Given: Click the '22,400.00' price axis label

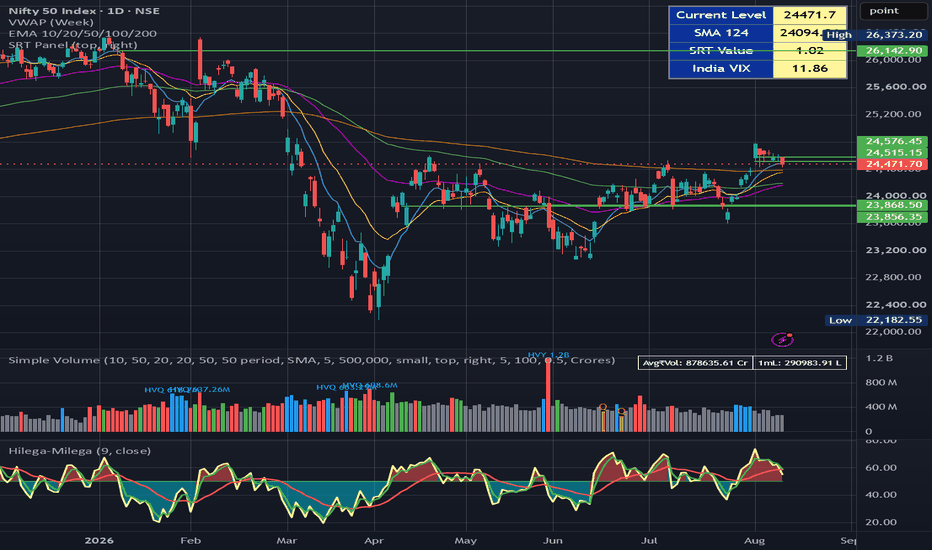Looking at the screenshot, I should click(896, 304).
